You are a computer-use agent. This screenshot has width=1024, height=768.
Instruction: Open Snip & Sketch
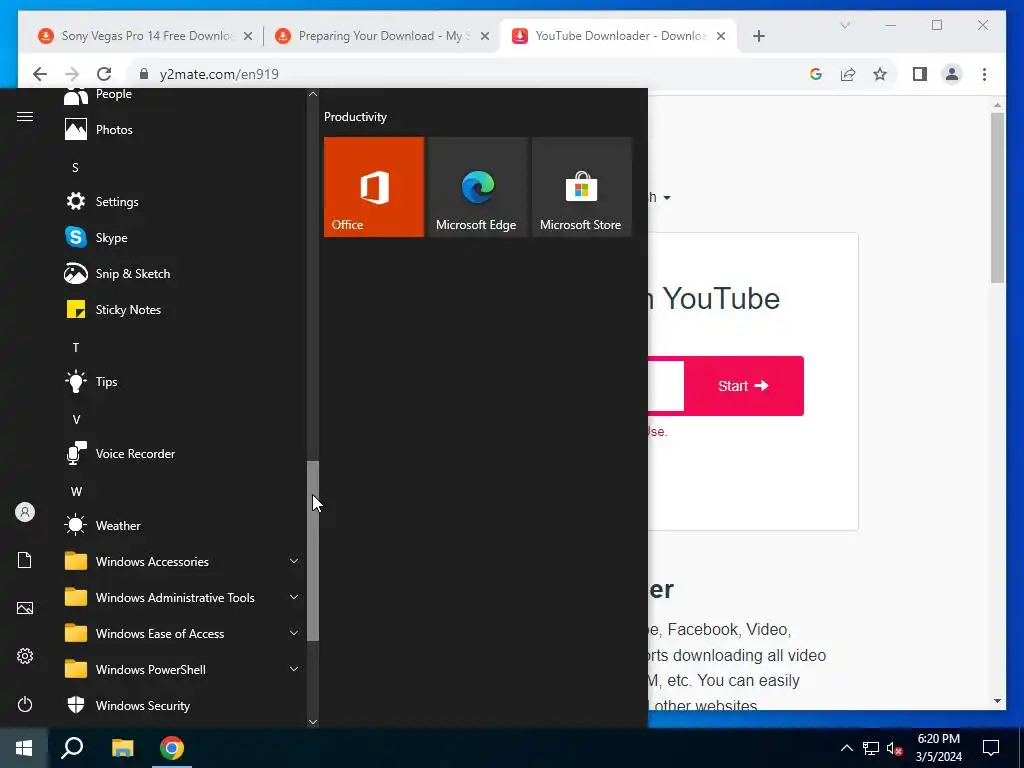click(x=182, y=273)
